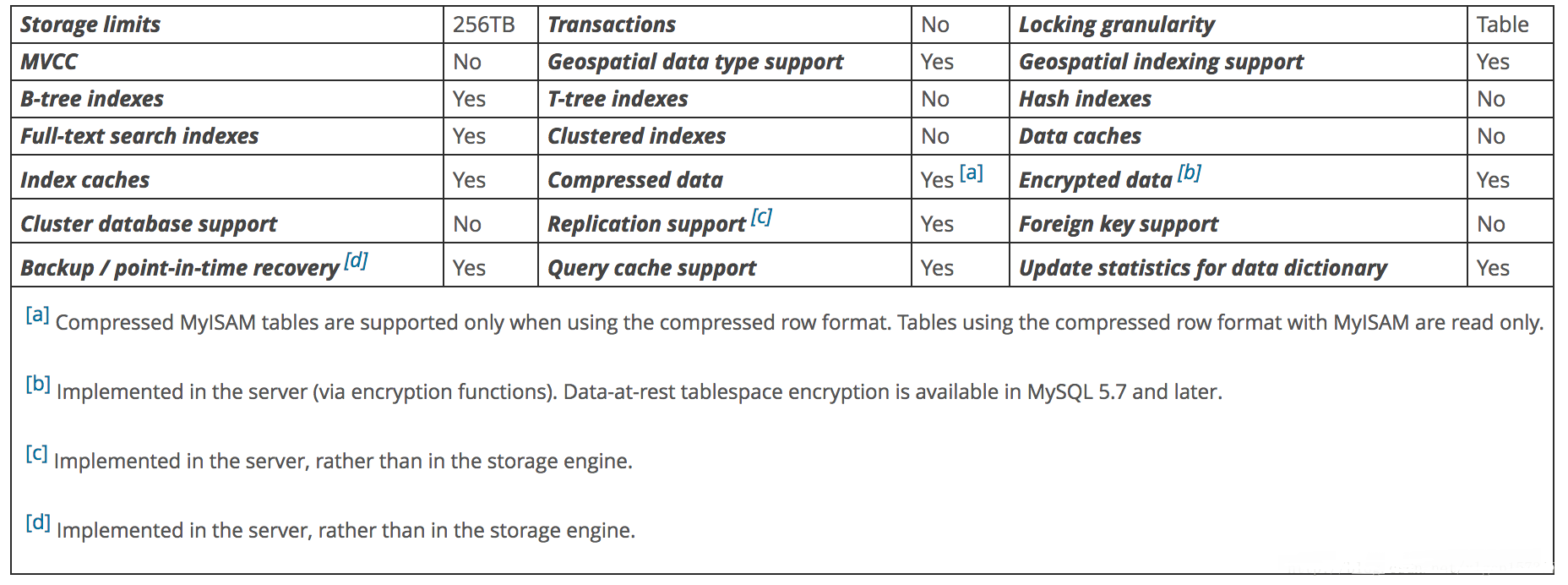Select the Foreign key support label
The height and width of the screenshot is (585, 1568).
click(1118, 224)
